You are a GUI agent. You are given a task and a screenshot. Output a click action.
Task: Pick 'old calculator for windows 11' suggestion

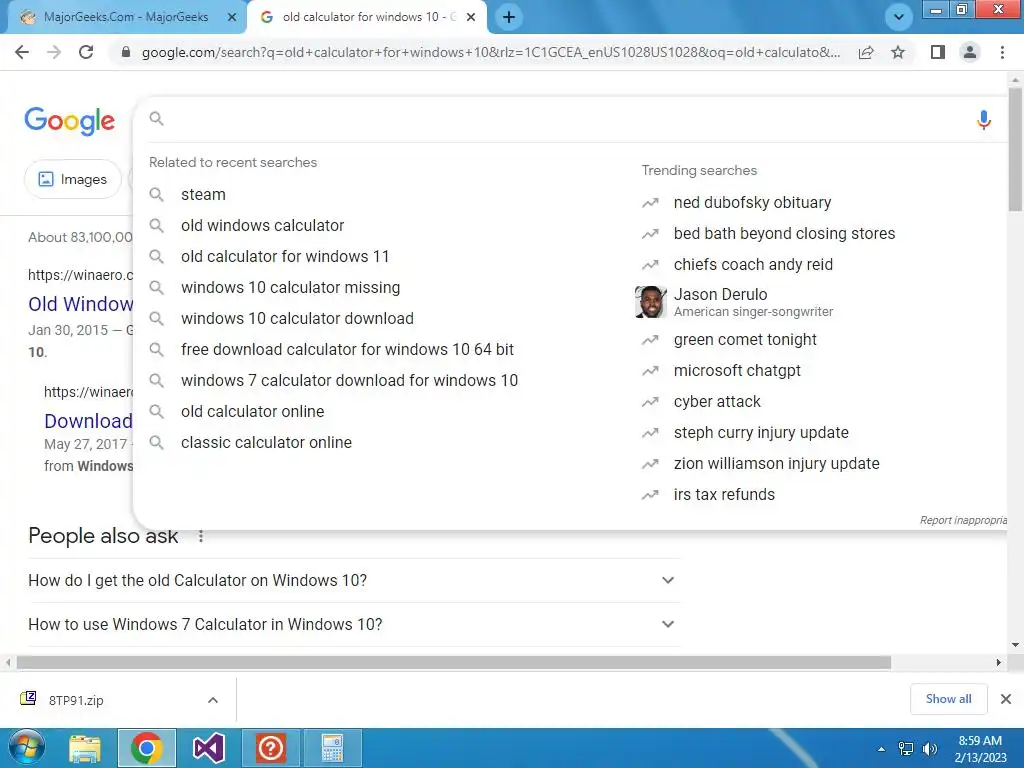tap(285, 257)
